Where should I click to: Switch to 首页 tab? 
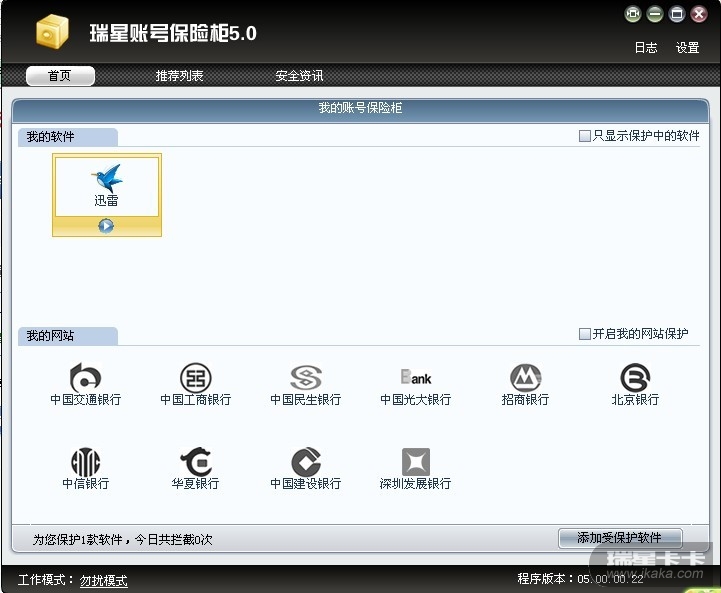click(60, 76)
